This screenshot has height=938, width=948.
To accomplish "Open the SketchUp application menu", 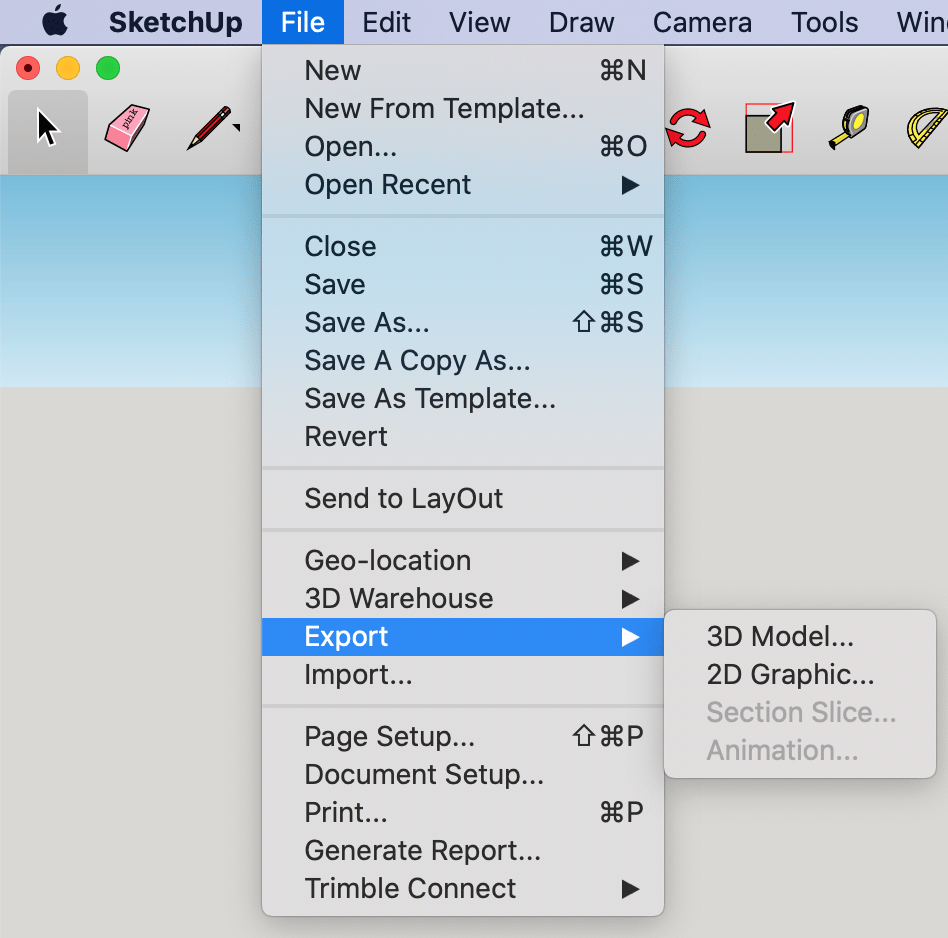I will (x=175, y=22).
